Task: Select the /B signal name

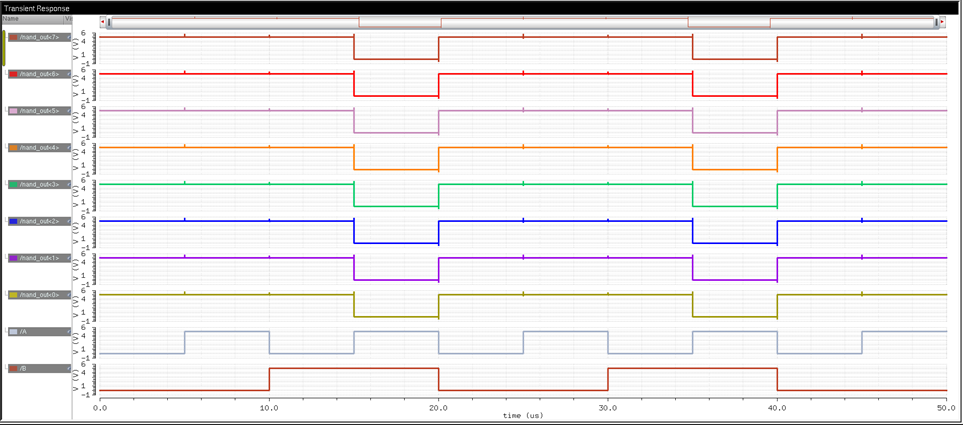Action: (x=23, y=368)
